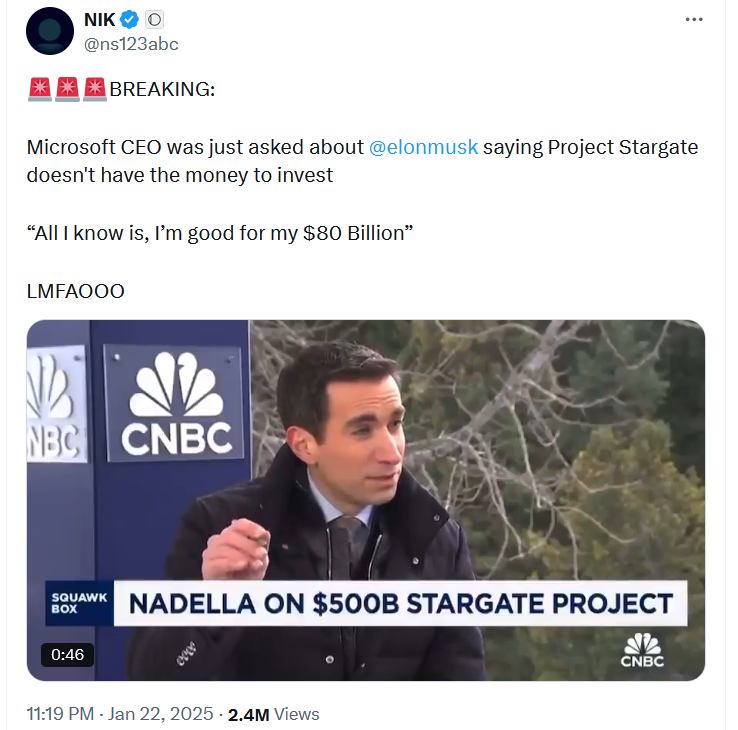The height and width of the screenshot is (730, 738).
Task: Click the "I'm good for my $80 Billion" quote
Action: coord(220,233)
